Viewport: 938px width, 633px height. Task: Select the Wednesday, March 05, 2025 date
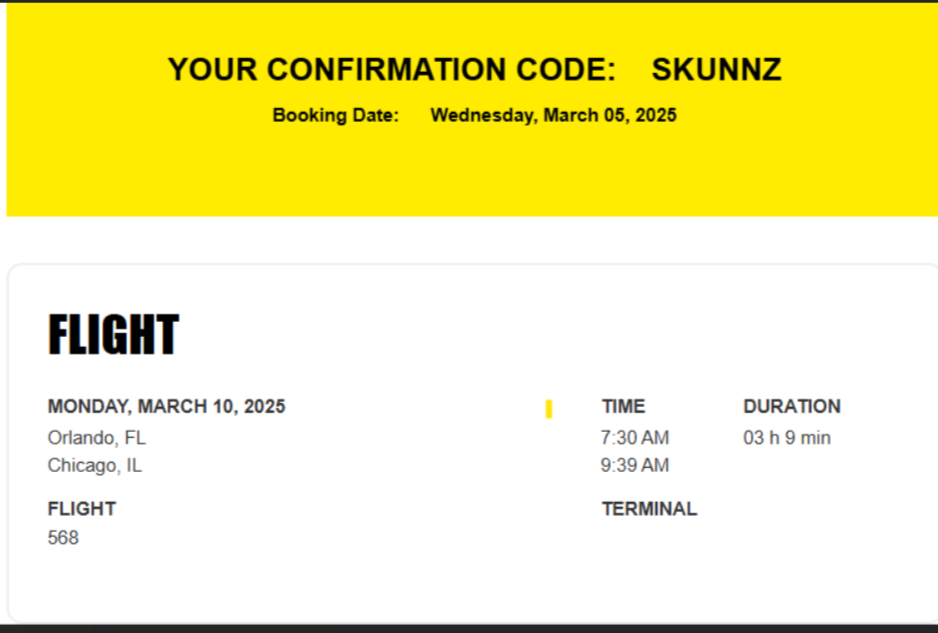coord(553,115)
